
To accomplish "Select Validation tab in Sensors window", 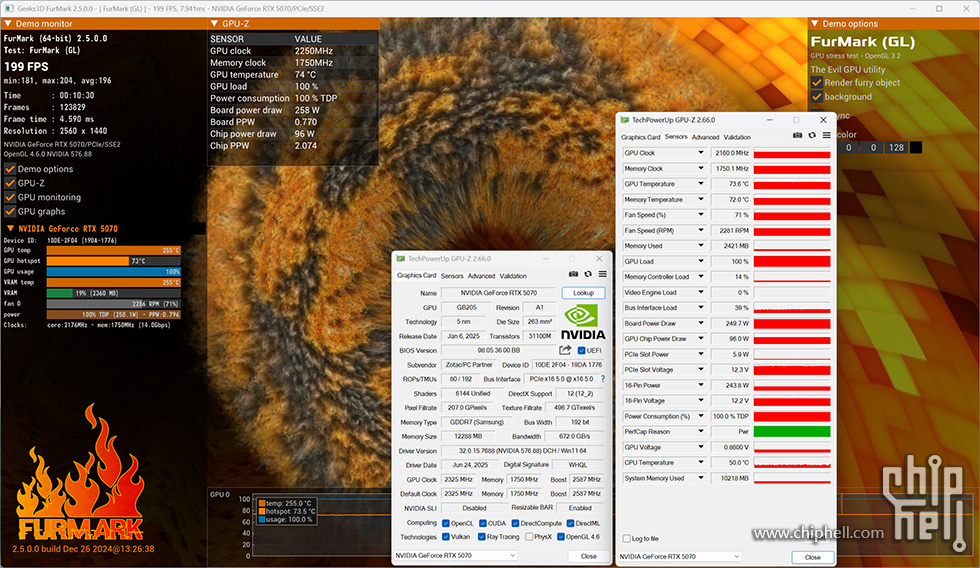I will [x=737, y=137].
